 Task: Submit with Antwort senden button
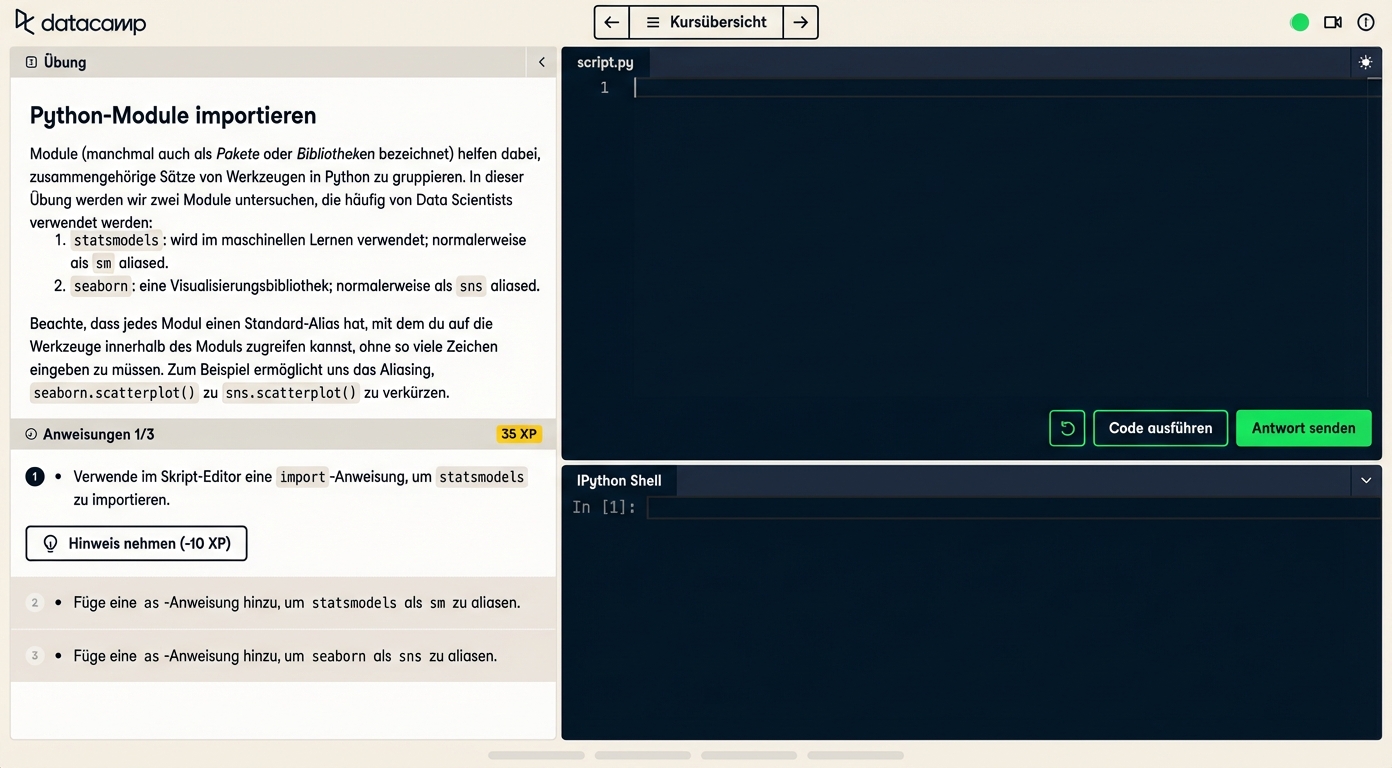(x=1303, y=428)
